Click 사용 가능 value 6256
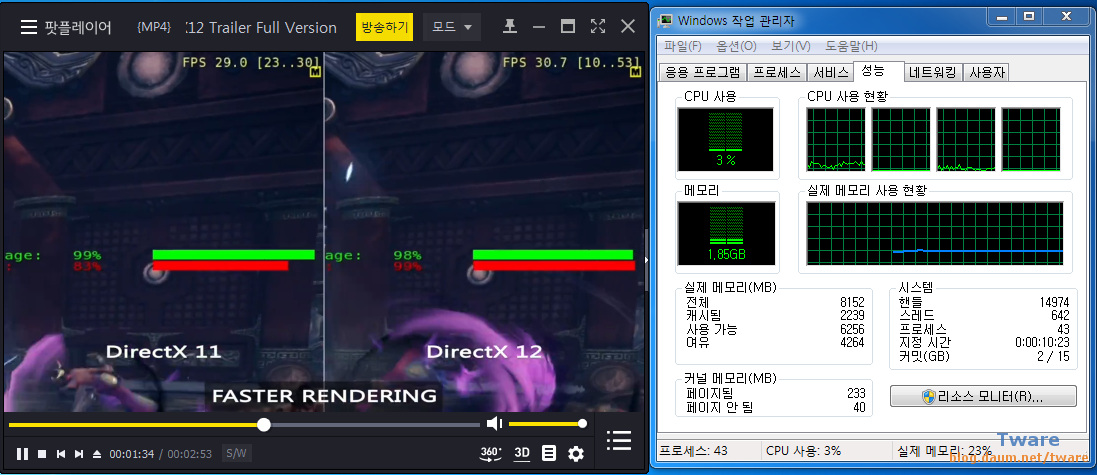This screenshot has height=475, width=1097. pyautogui.click(x=852, y=329)
